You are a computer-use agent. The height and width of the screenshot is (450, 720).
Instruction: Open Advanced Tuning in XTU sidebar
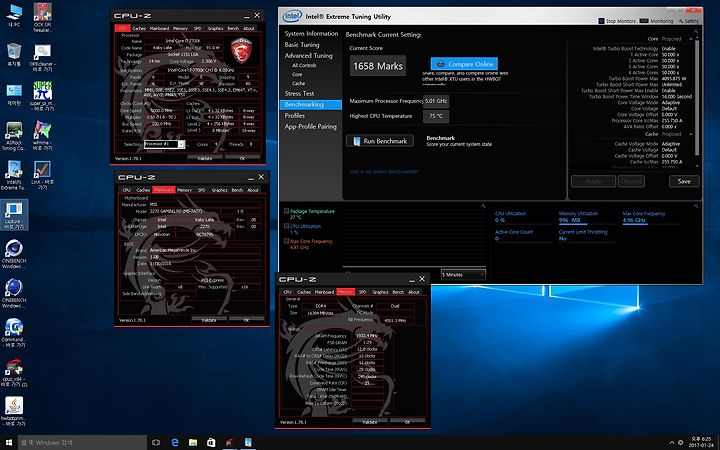click(311, 56)
